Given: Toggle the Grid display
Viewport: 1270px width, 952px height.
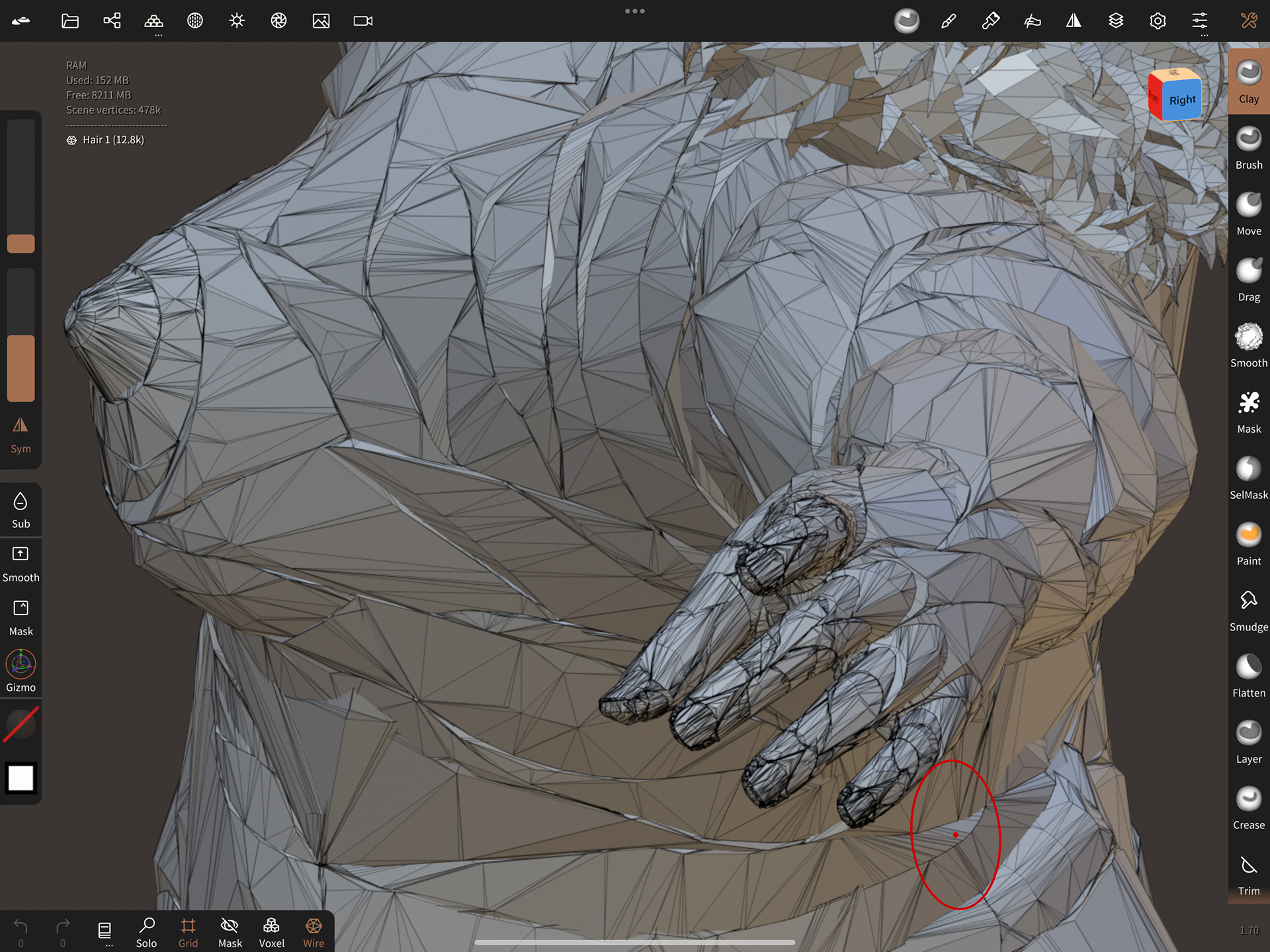Looking at the screenshot, I should tap(188, 932).
